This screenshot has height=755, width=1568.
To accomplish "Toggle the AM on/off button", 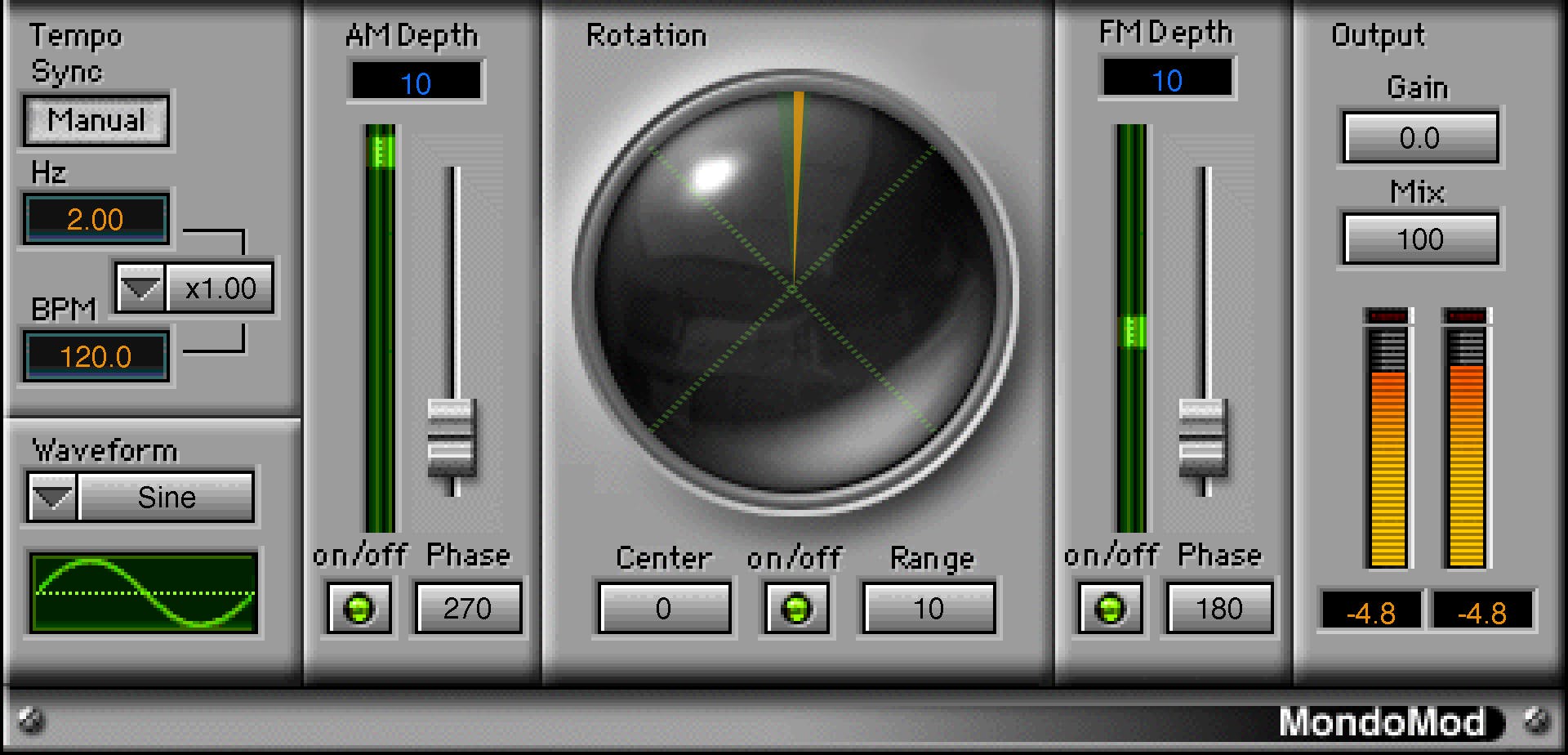I will 359,608.
